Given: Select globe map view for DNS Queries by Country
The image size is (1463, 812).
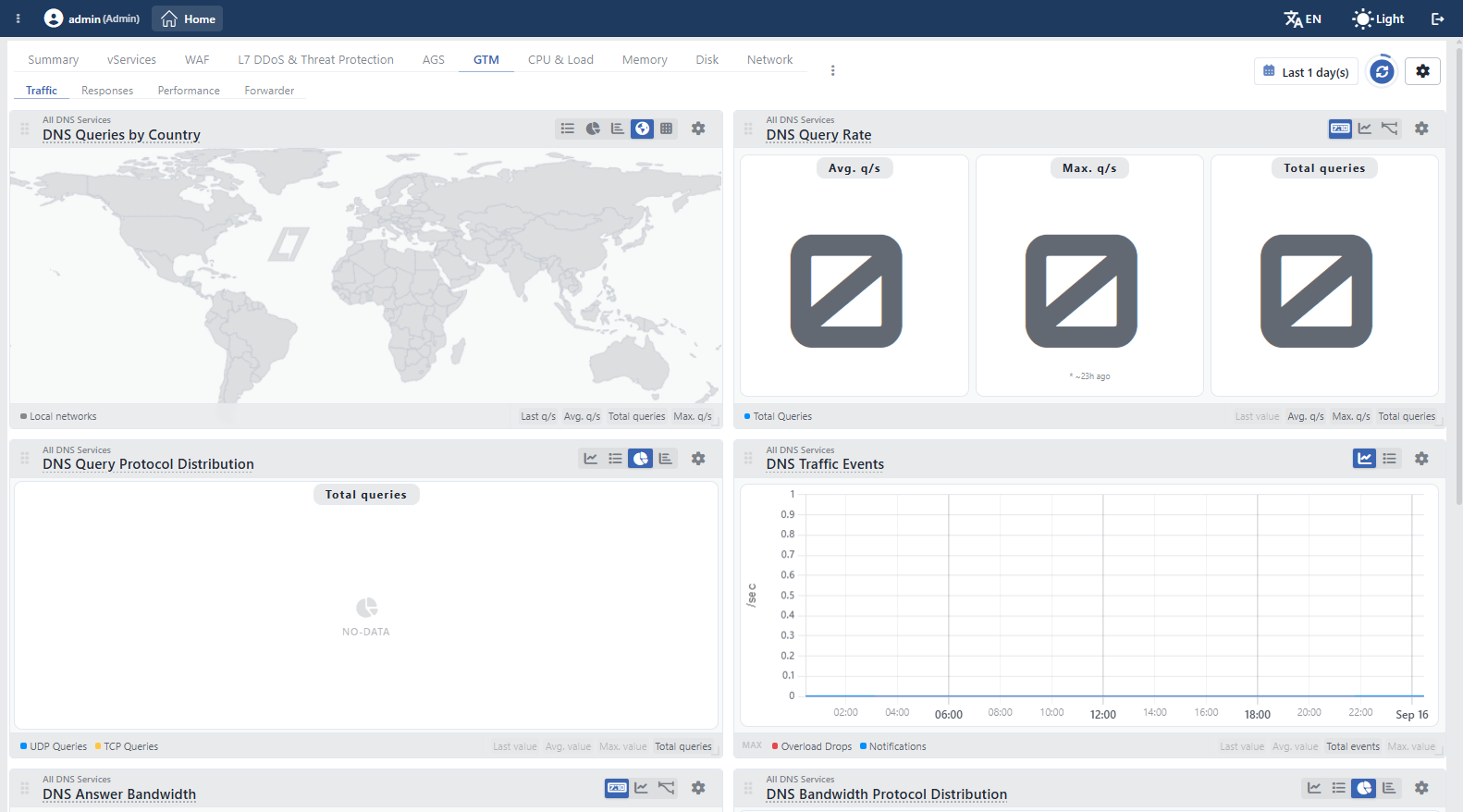Looking at the screenshot, I should (642, 129).
